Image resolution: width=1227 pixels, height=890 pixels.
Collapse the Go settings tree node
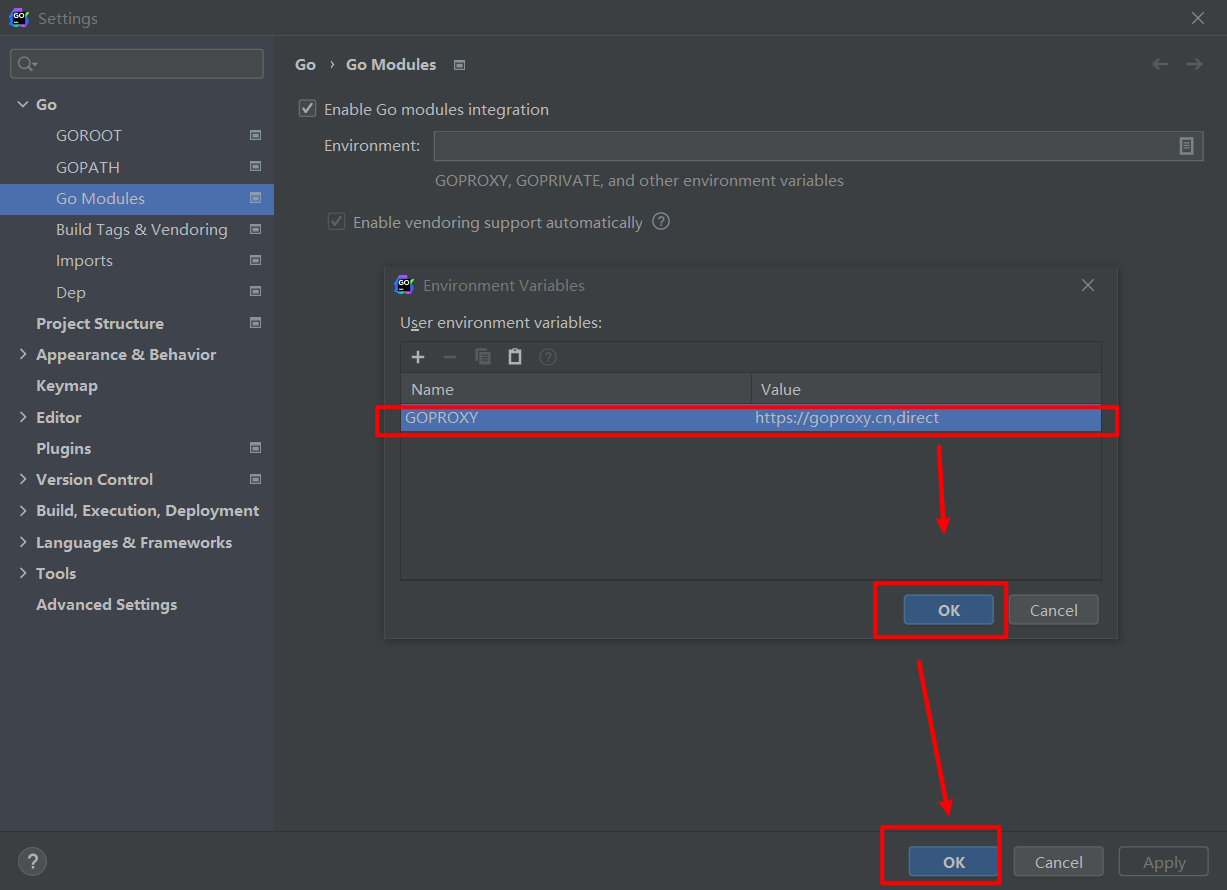(x=22, y=104)
